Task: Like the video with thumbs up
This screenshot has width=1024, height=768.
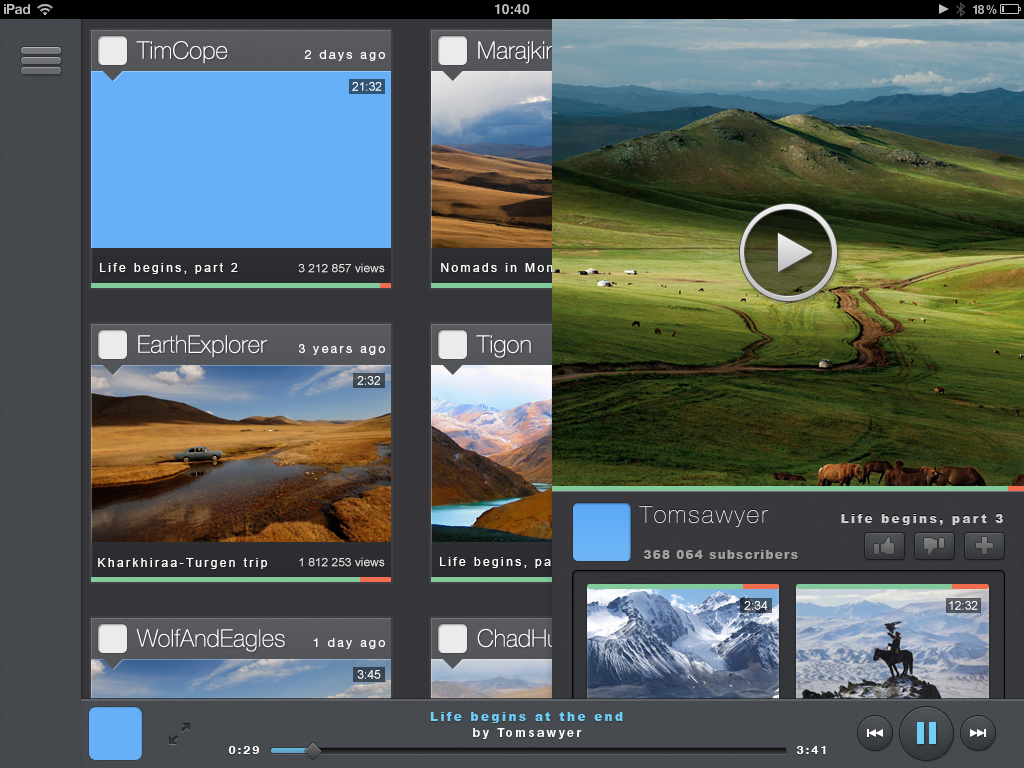Action: pos(884,546)
